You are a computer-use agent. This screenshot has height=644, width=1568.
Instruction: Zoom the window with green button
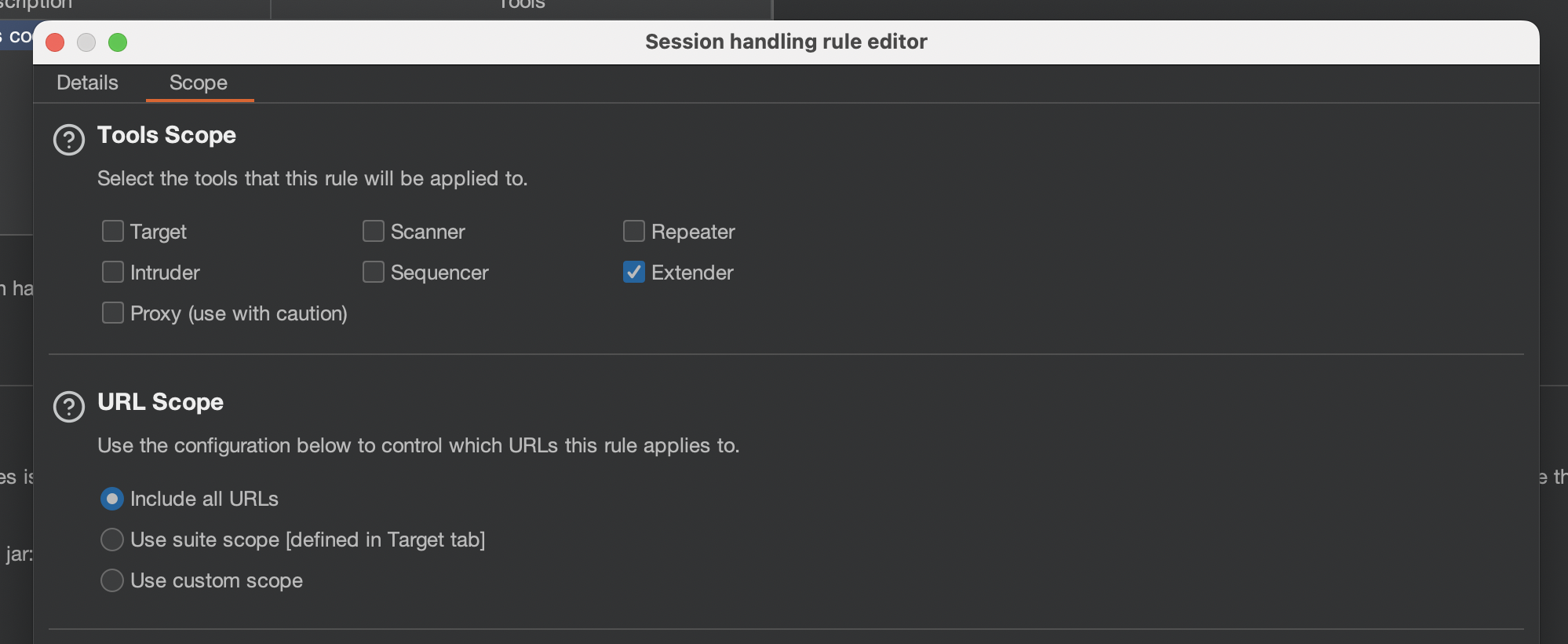click(118, 42)
